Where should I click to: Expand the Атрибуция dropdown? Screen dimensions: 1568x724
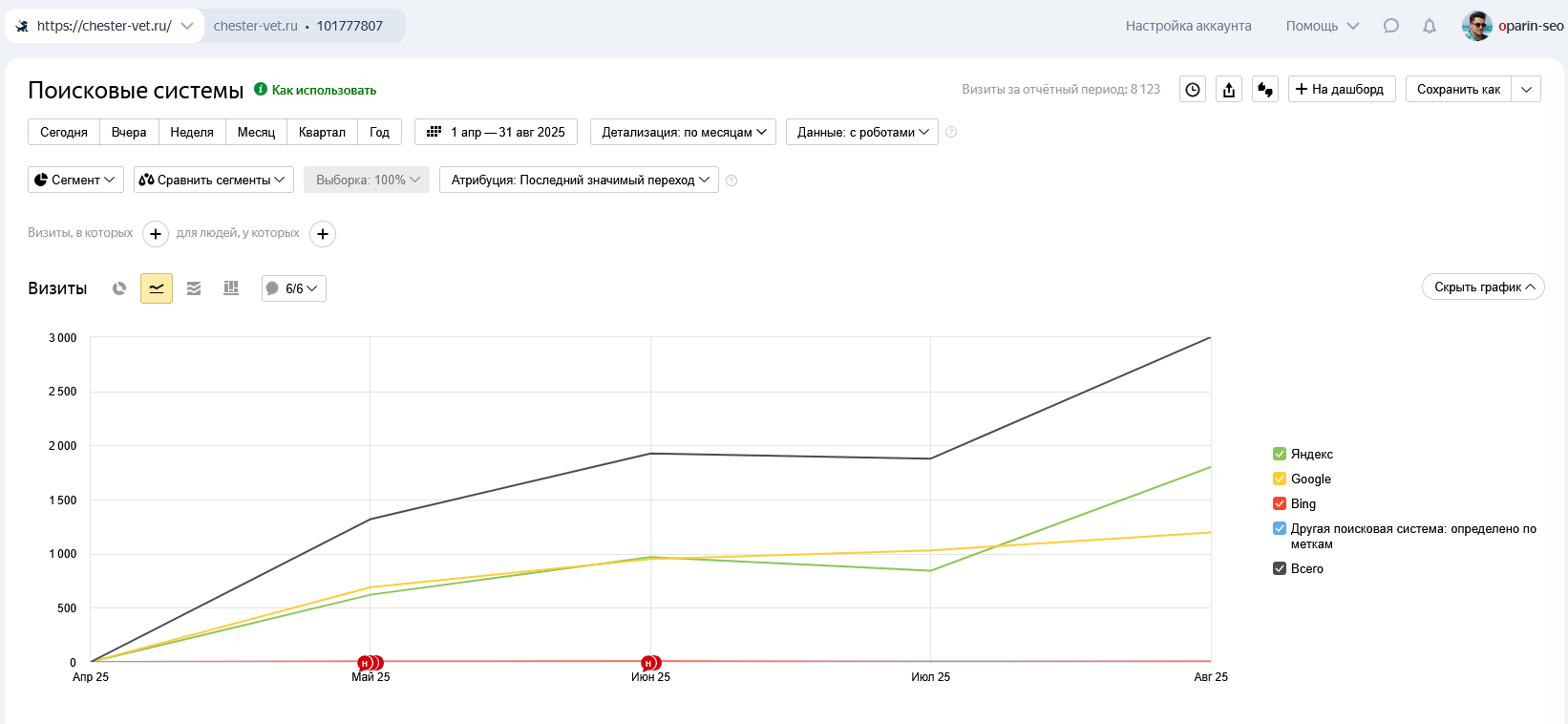point(579,180)
